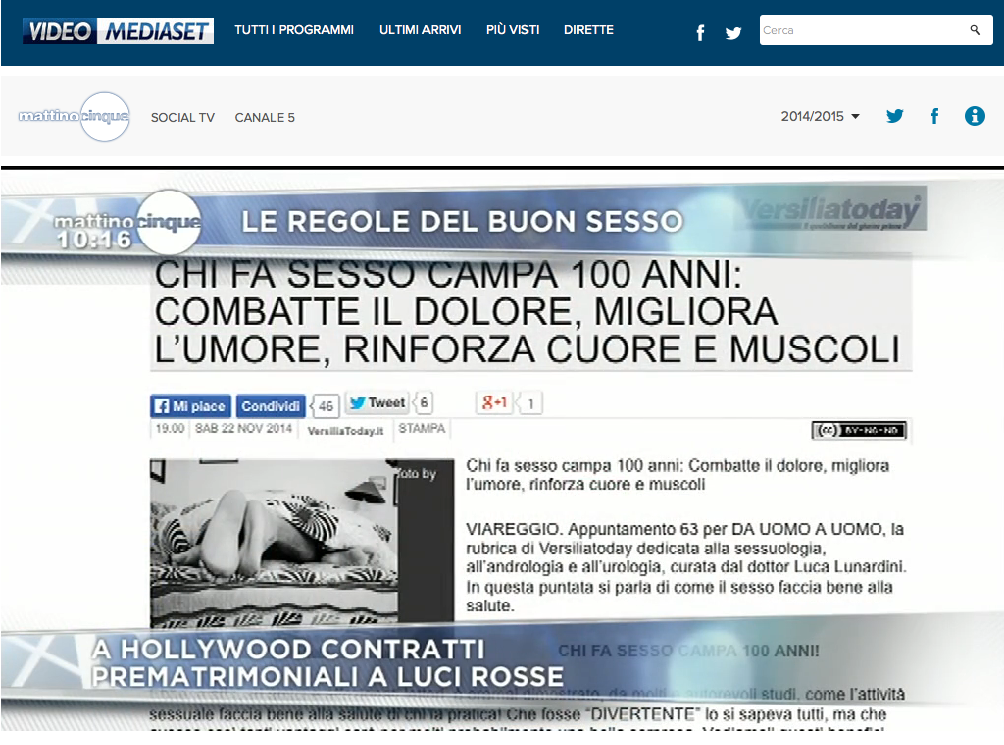Open Mattino Cinque Twitter page icon
This screenshot has height=745, width=1004.
[895, 116]
